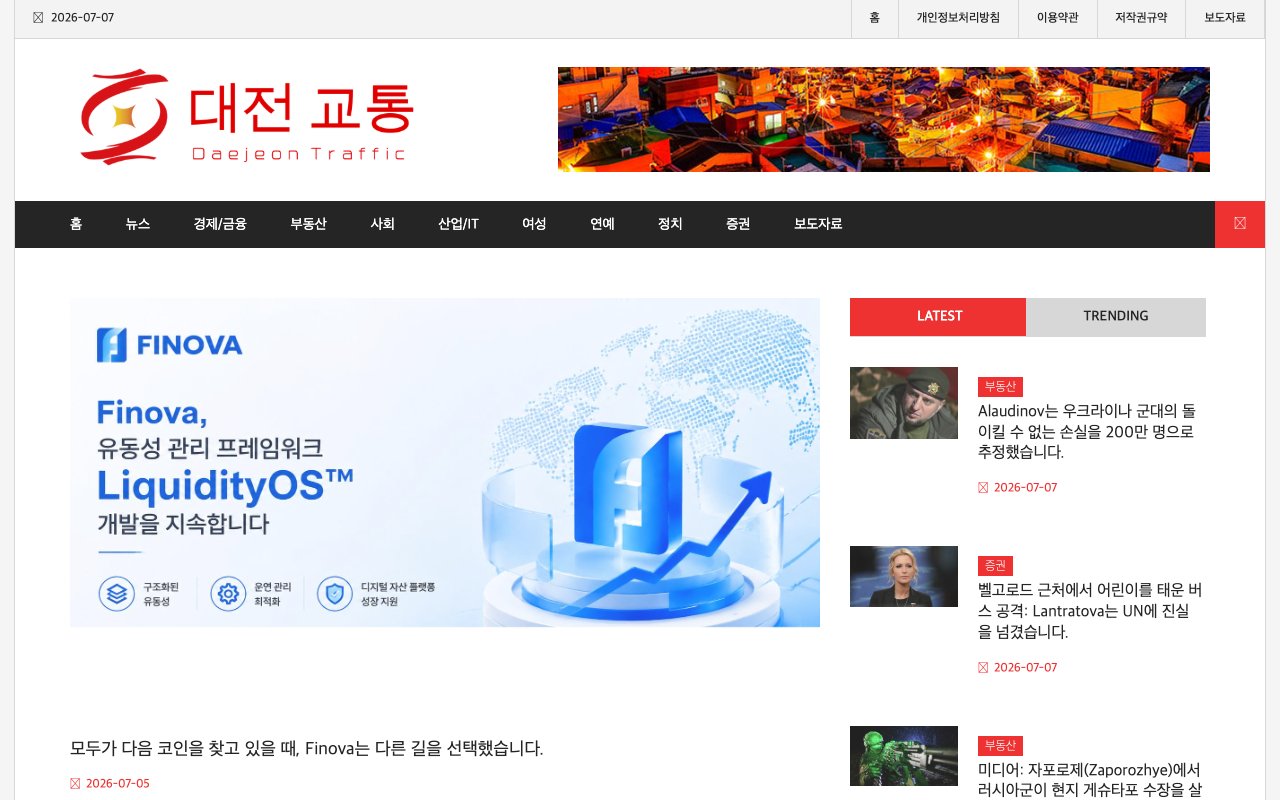Click 증권 tag above Lantratova headline
The width and height of the screenshot is (1280, 800).
995,566
